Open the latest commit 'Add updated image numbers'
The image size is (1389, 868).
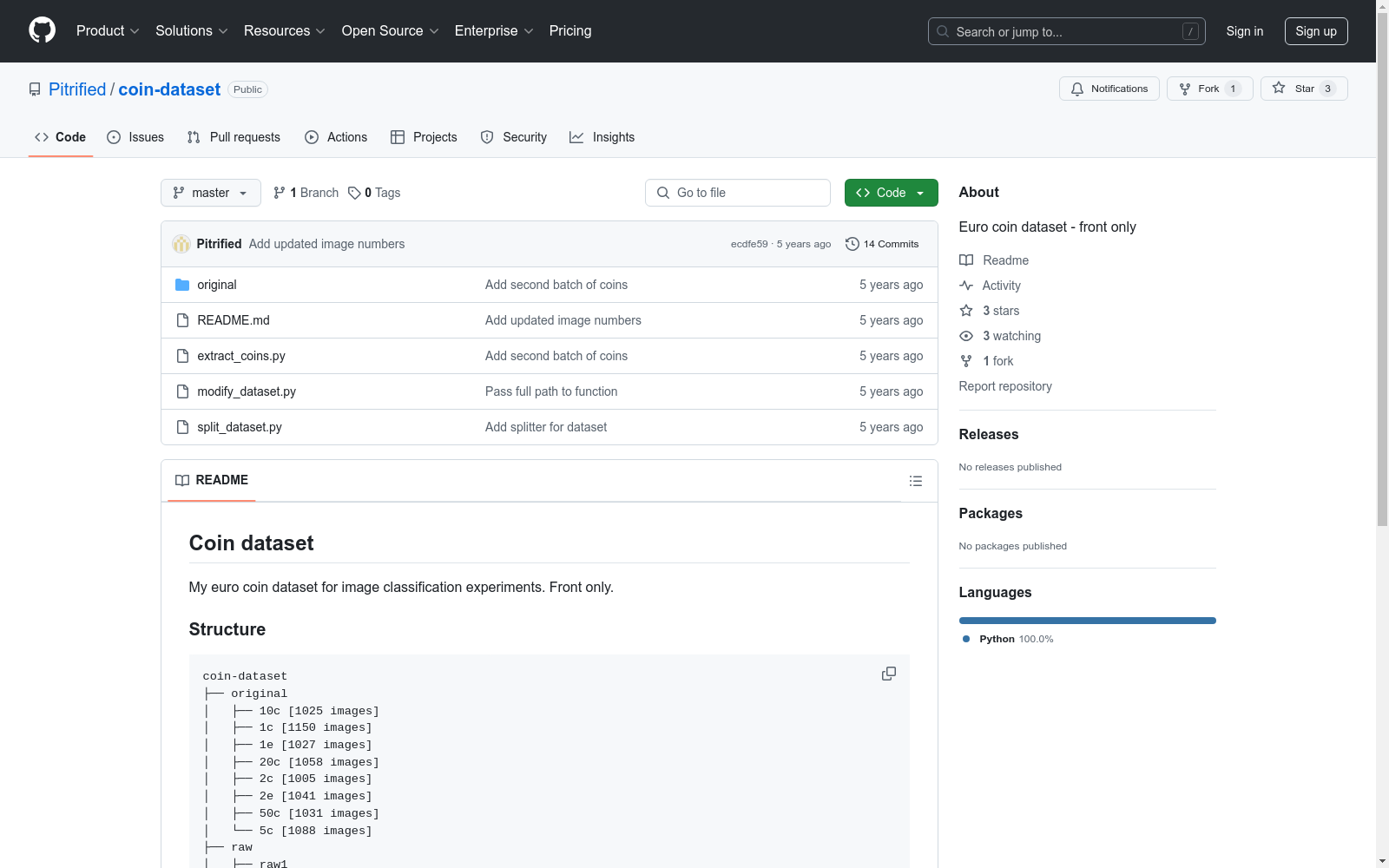tap(326, 244)
